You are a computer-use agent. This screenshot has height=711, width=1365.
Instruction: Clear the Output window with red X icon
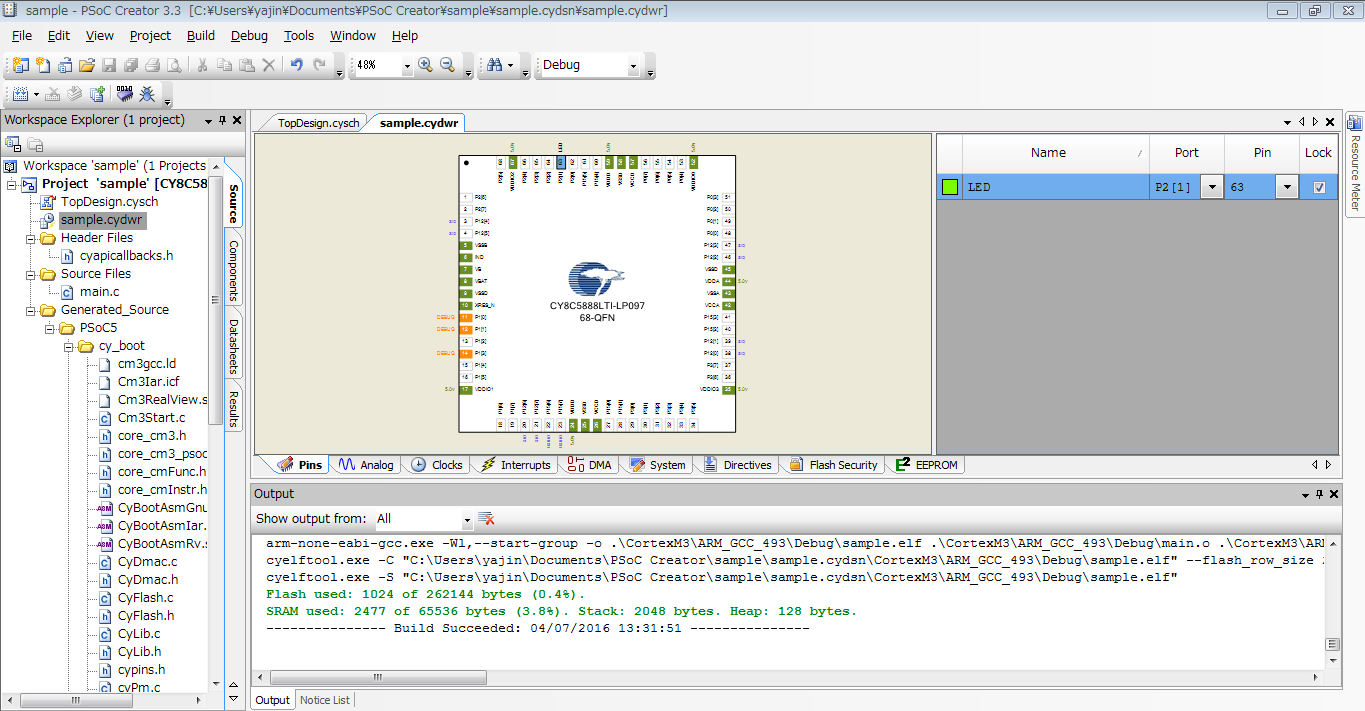(486, 518)
